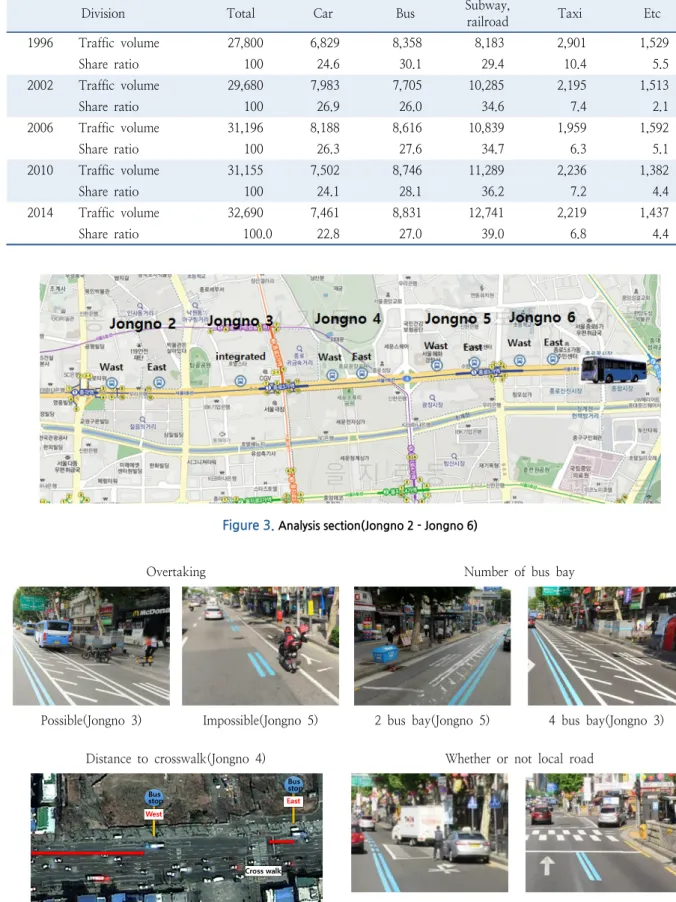Click bus volume cell '8,831'

[407, 212]
